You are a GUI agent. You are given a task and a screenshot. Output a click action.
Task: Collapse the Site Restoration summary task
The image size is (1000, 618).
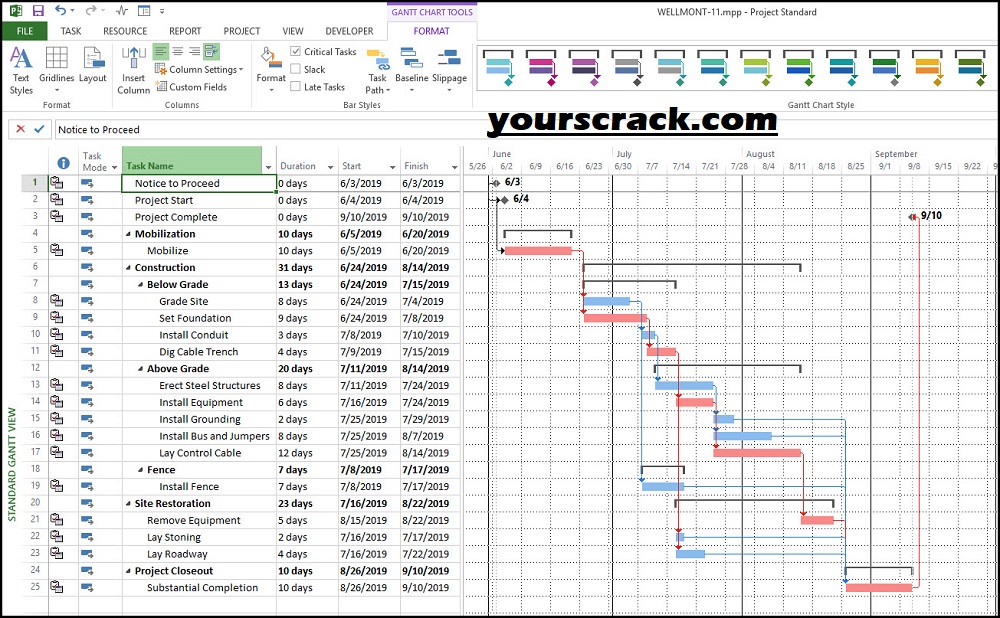[128, 504]
